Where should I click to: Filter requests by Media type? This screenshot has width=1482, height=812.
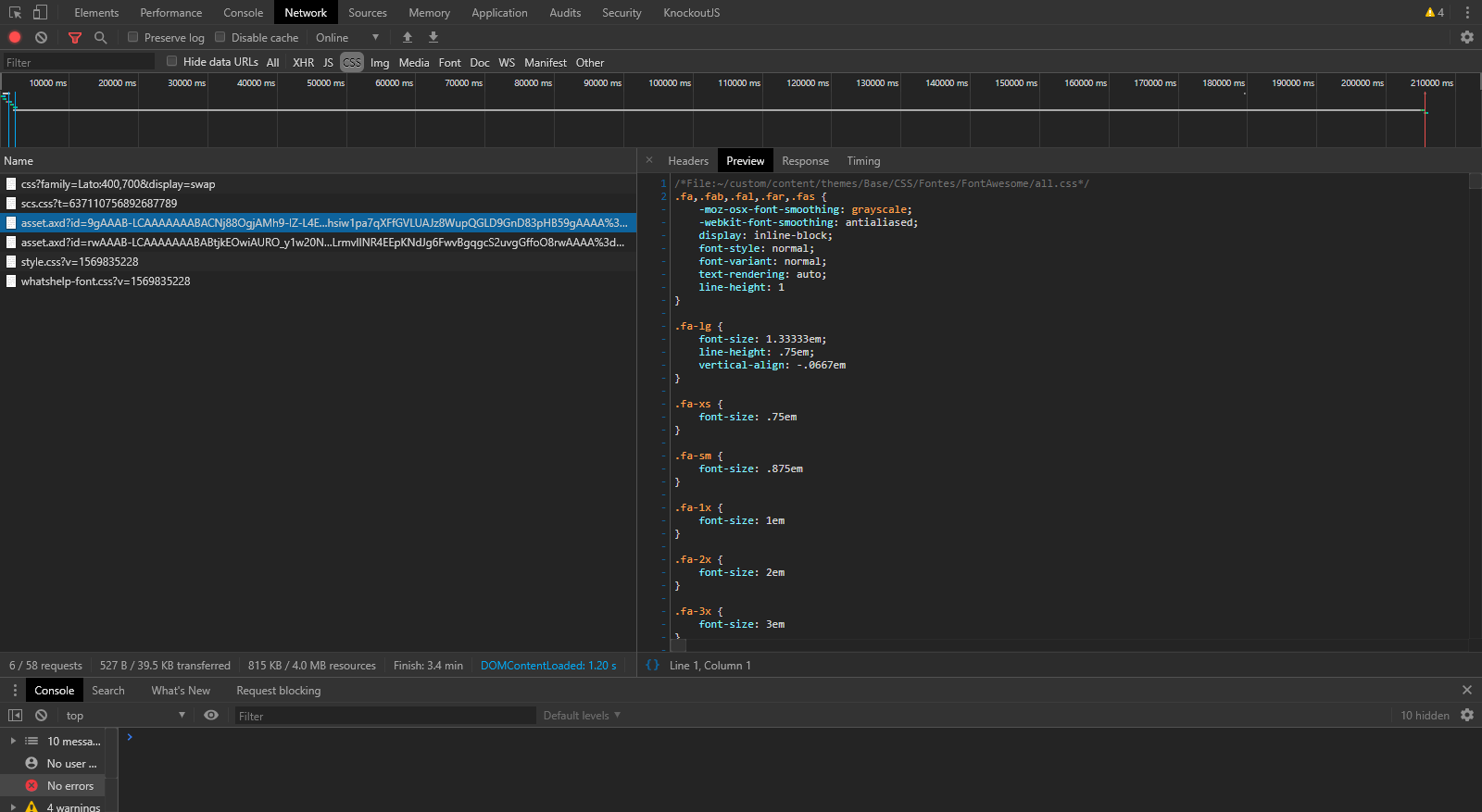[x=414, y=62]
